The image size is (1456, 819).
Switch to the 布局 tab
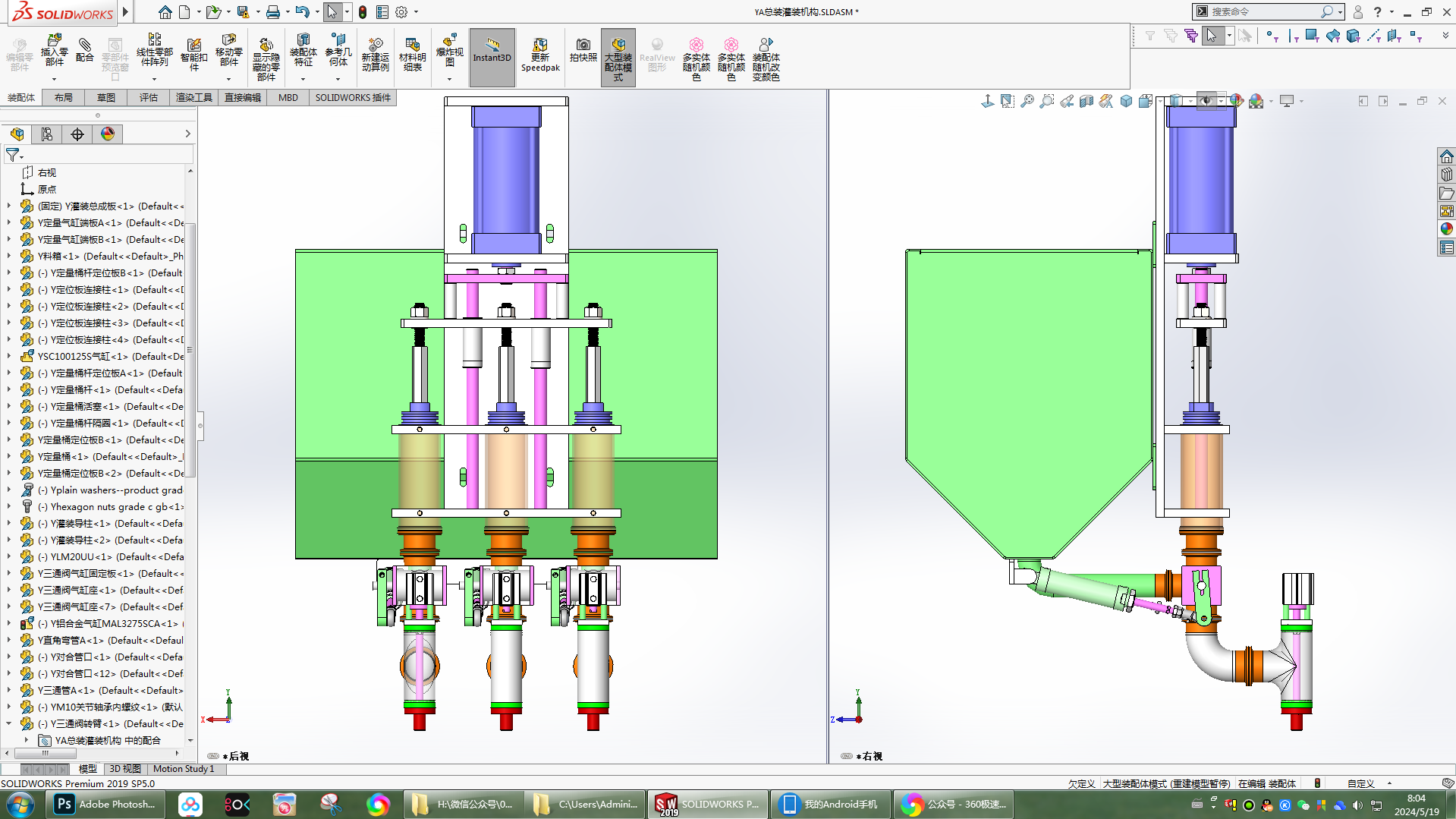[x=64, y=98]
